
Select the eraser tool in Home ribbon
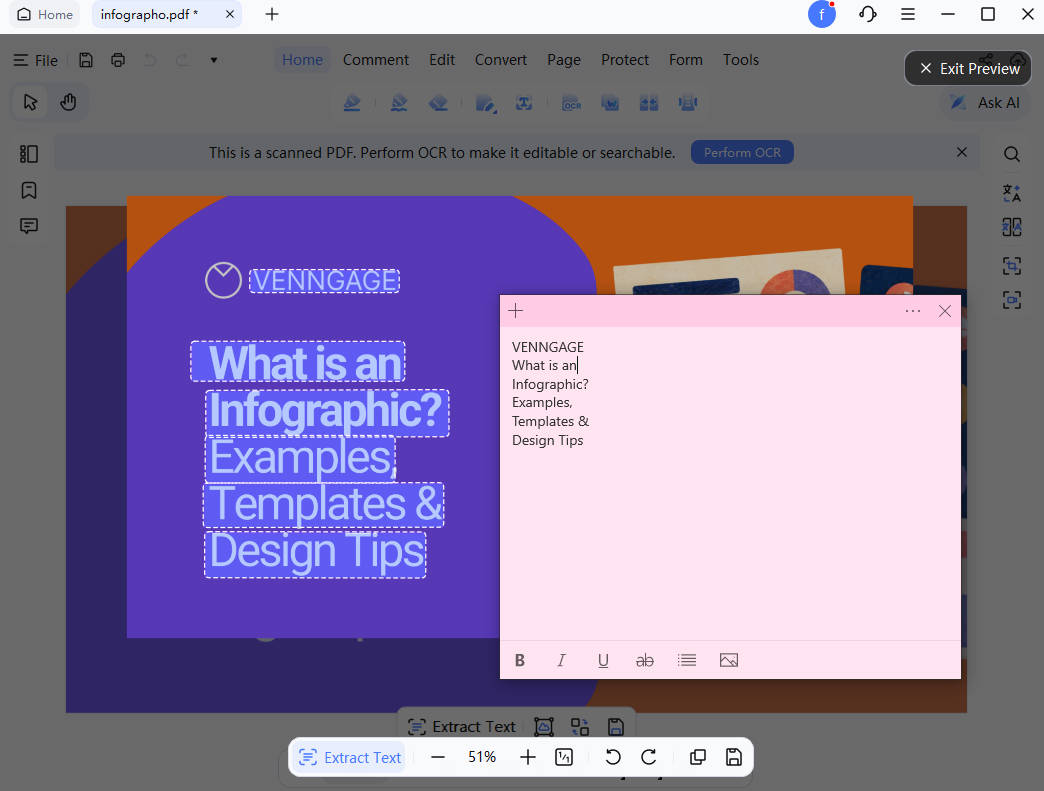tap(438, 103)
